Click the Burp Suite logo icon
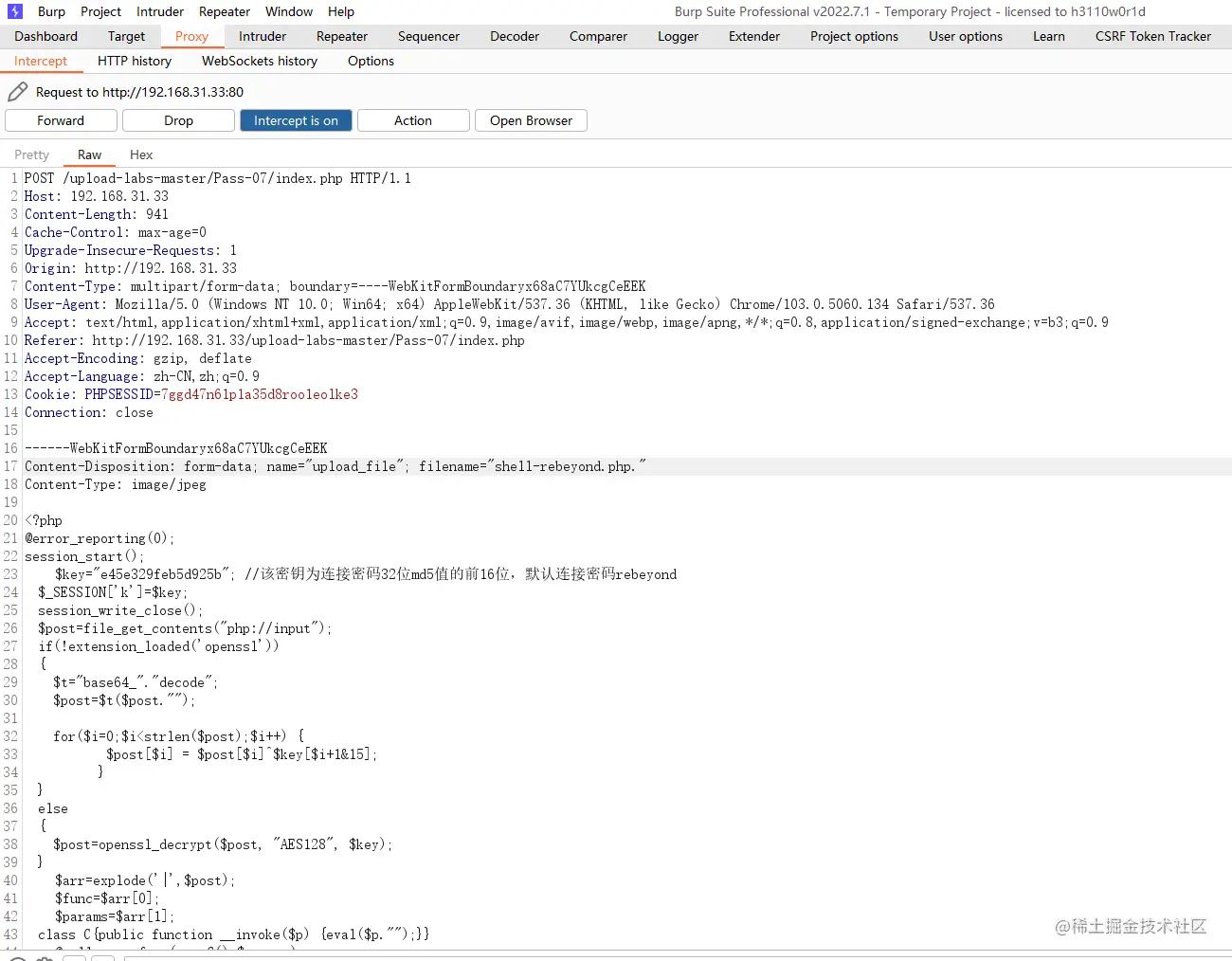The width and height of the screenshot is (1232, 961). tap(15, 11)
